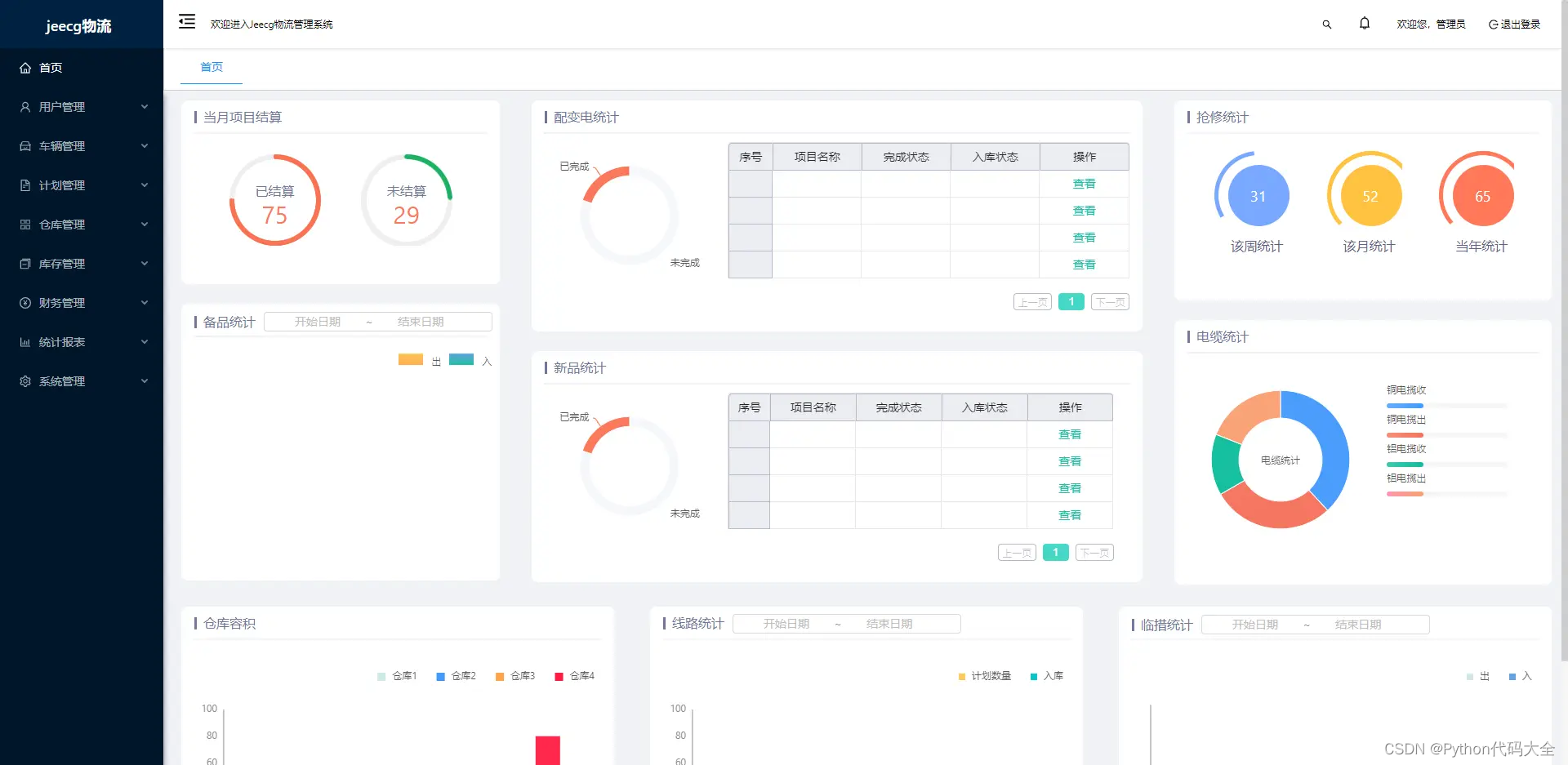Click the vehicle icon beside 车辆管理
The width and height of the screenshot is (1568, 765).
25,146
